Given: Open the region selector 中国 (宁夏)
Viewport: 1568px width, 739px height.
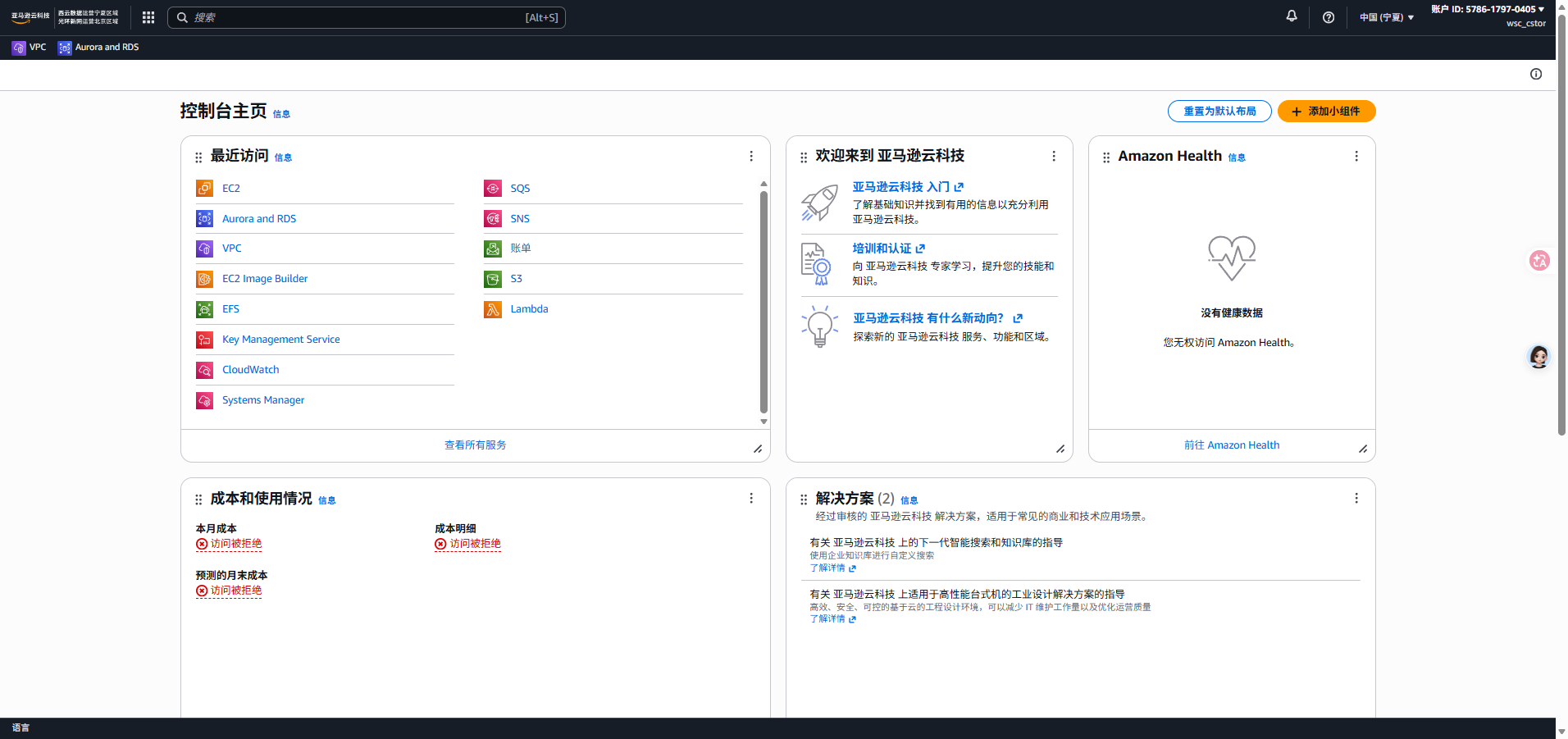Looking at the screenshot, I should click(x=1387, y=17).
